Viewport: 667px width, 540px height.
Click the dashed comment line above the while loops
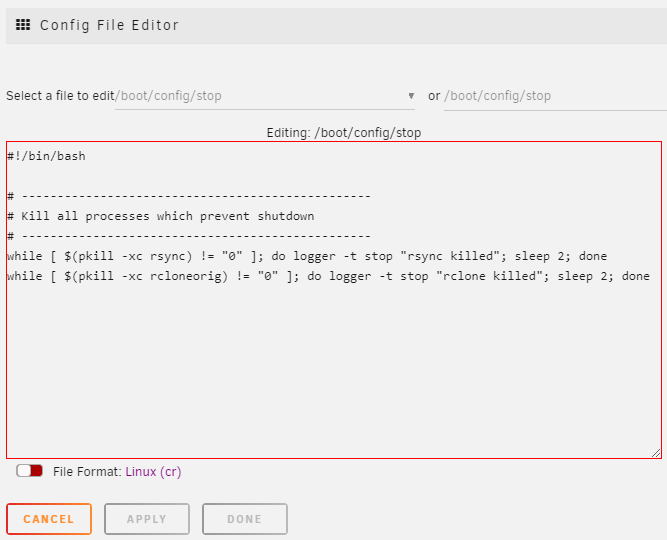[x=189, y=236]
